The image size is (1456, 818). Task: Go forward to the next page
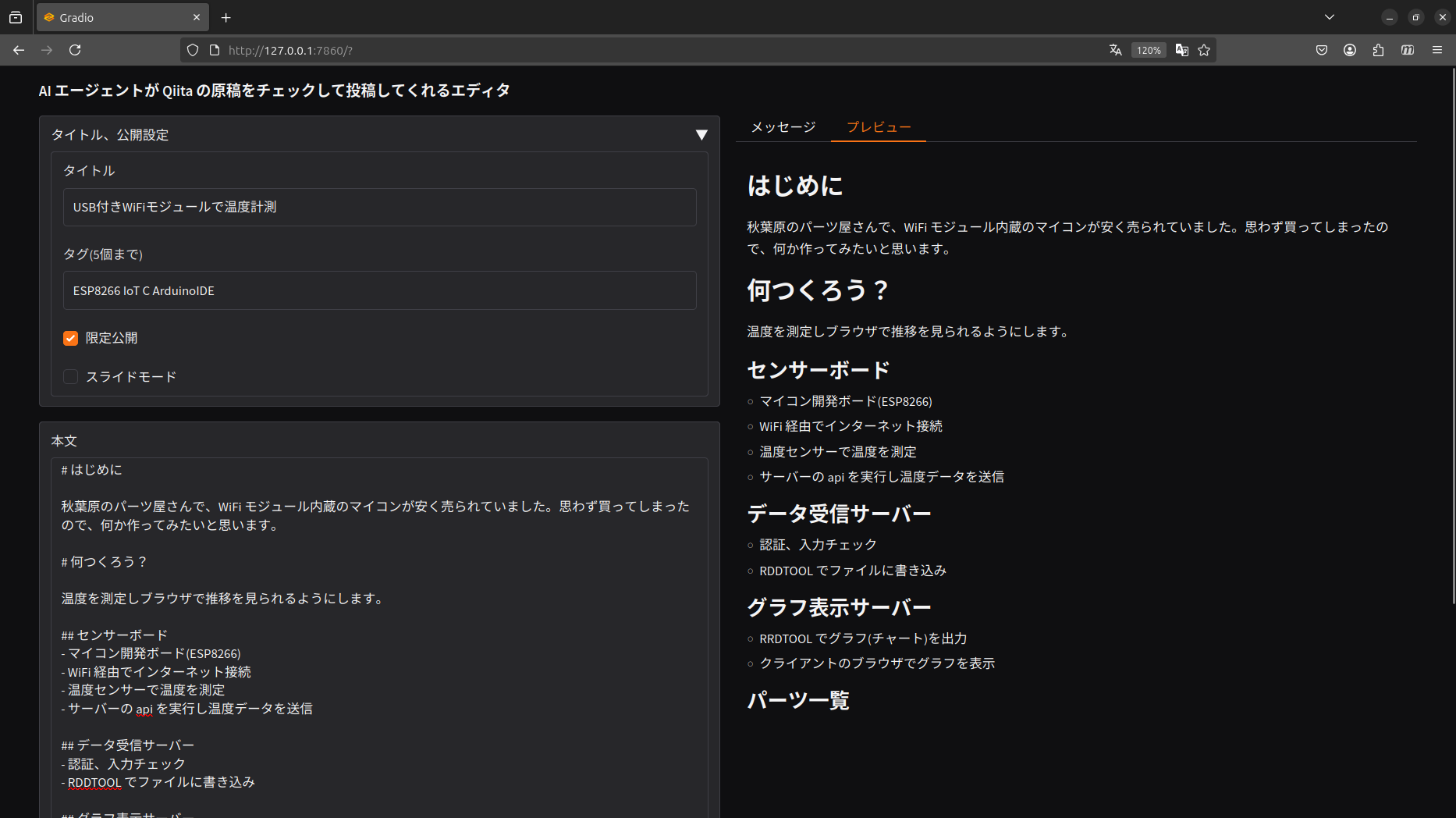[x=47, y=50]
